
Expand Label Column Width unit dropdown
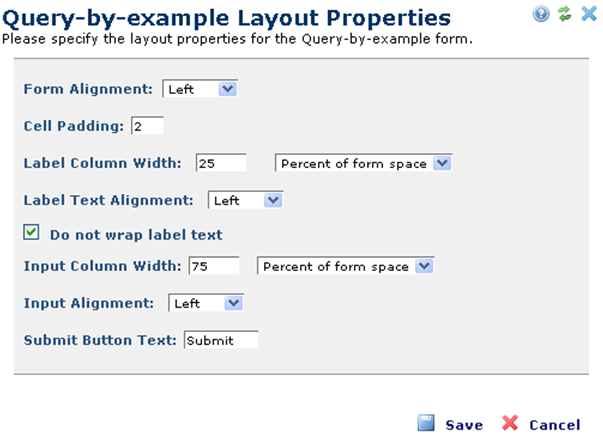pos(363,163)
